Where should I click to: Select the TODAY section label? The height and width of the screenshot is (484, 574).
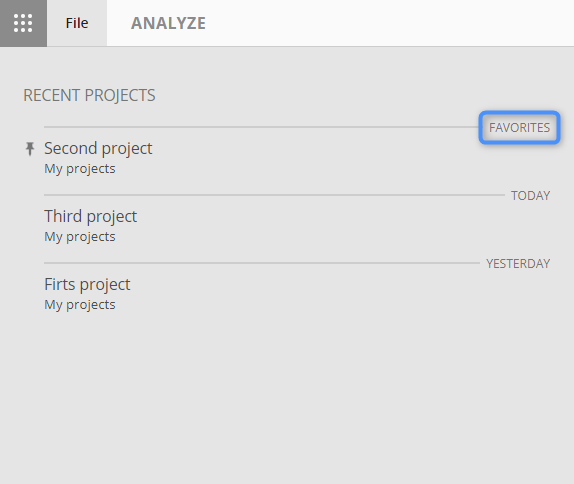click(x=530, y=196)
